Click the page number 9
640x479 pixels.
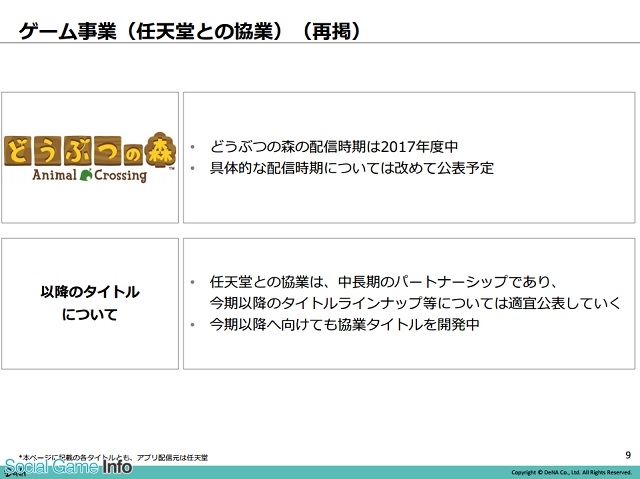click(x=628, y=455)
